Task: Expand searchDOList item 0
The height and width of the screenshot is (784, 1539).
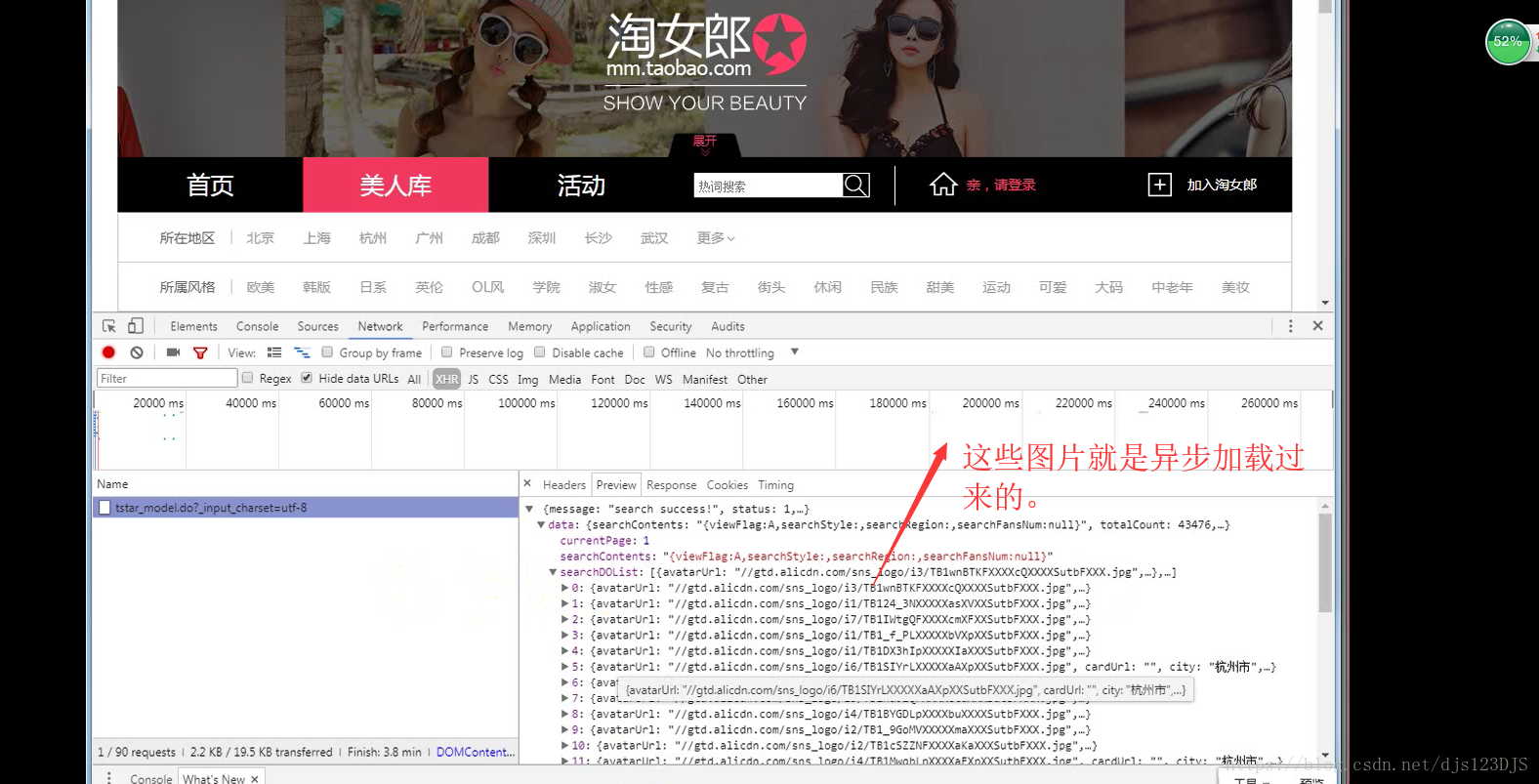Action: (564, 588)
